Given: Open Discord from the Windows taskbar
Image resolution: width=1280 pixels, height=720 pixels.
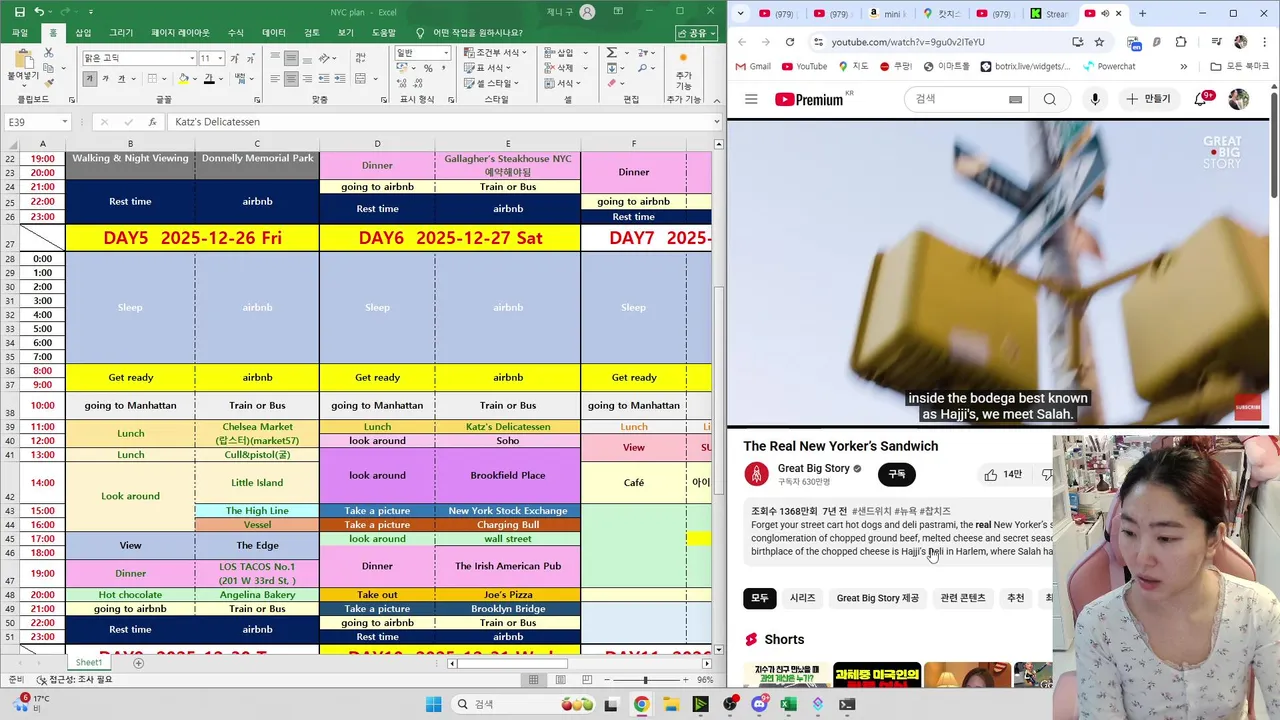Looking at the screenshot, I should [x=759, y=704].
